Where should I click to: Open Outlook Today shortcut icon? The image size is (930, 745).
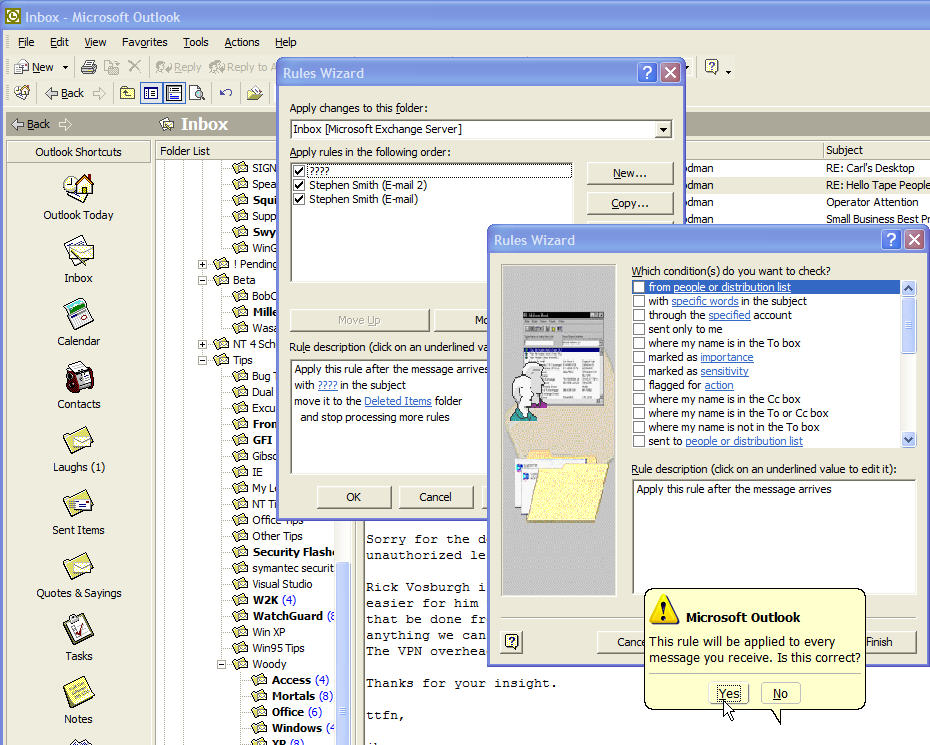tap(78, 187)
